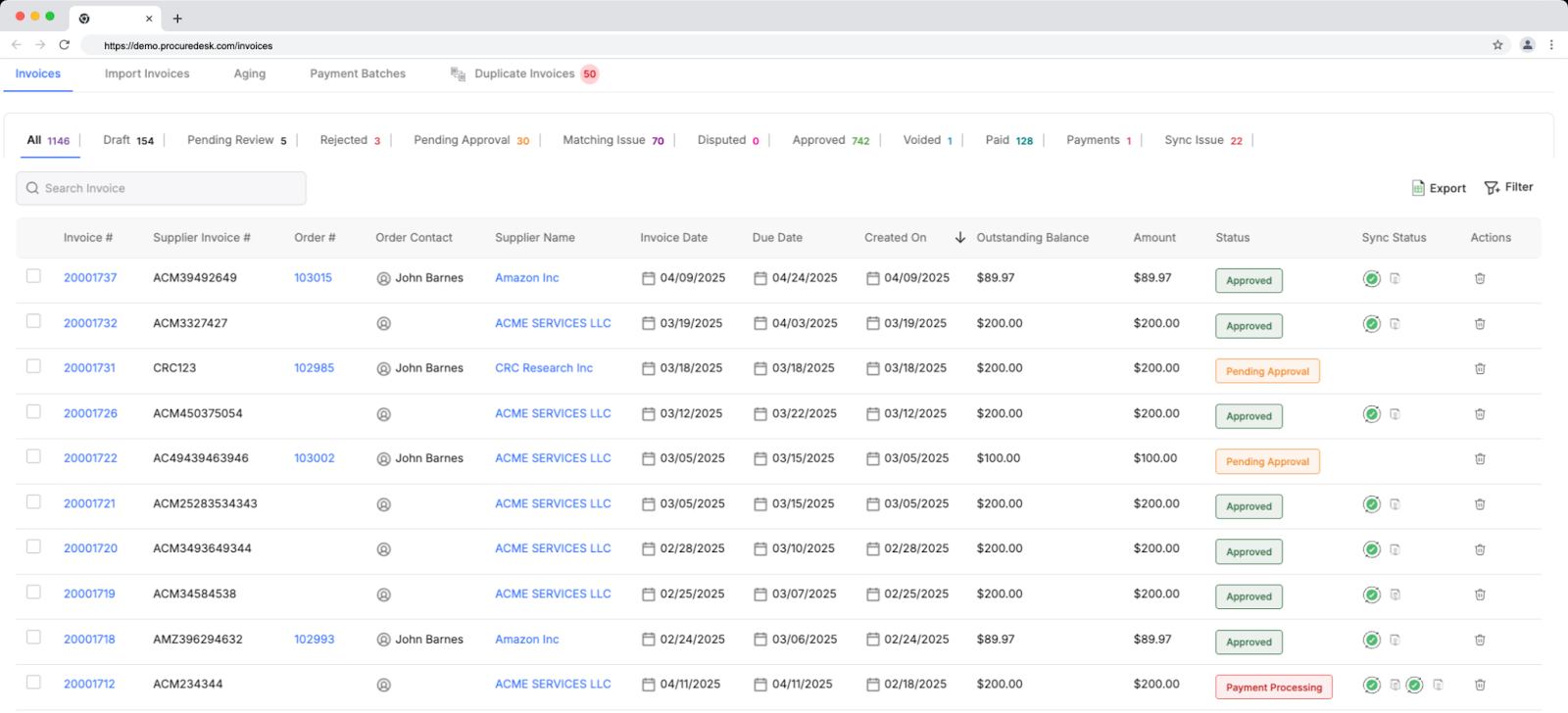Bookmark page with star icon

click(1497, 45)
